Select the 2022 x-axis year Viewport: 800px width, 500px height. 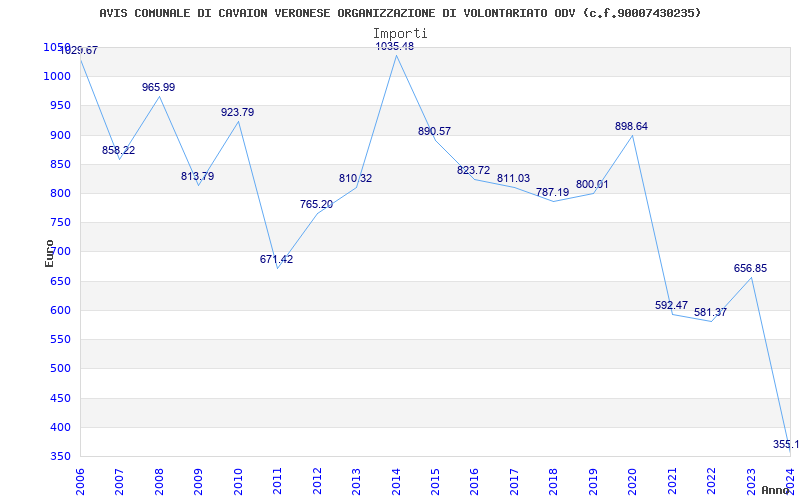click(x=711, y=481)
